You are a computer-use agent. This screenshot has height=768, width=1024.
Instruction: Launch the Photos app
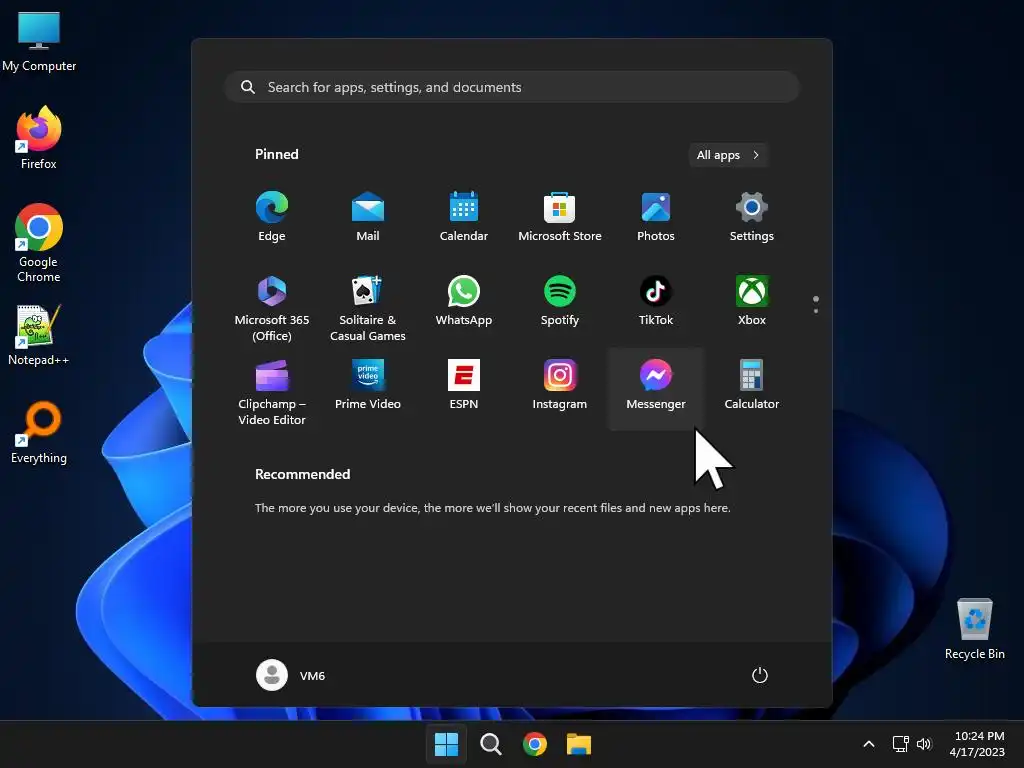tap(656, 217)
